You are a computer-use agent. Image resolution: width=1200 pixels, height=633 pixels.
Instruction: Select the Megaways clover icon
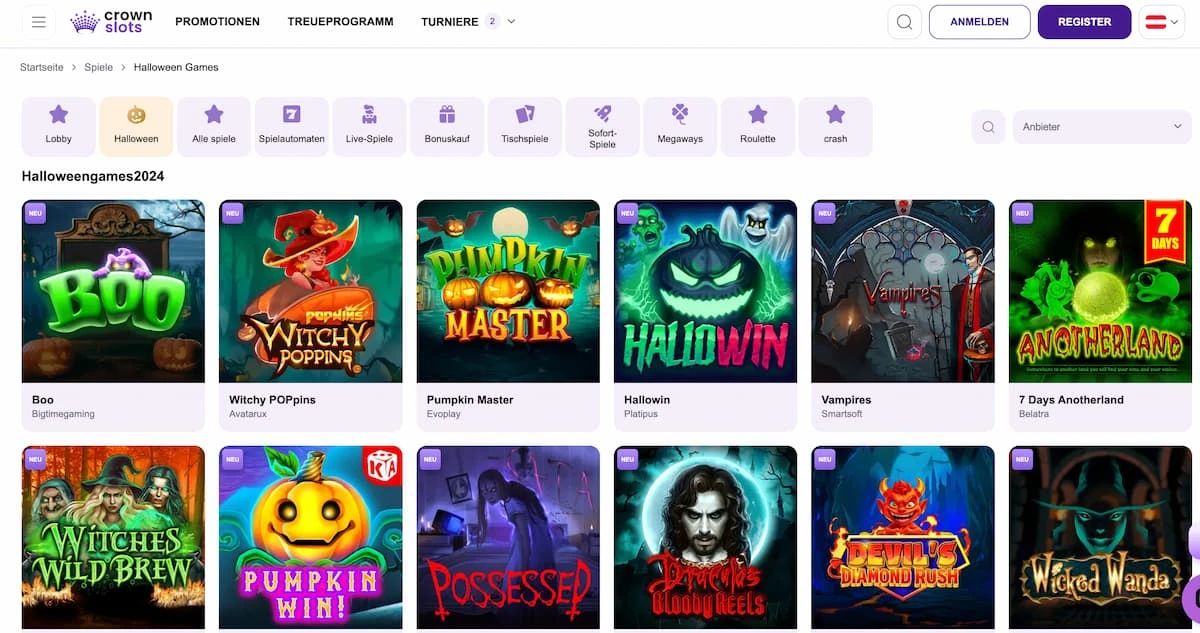(x=680, y=114)
